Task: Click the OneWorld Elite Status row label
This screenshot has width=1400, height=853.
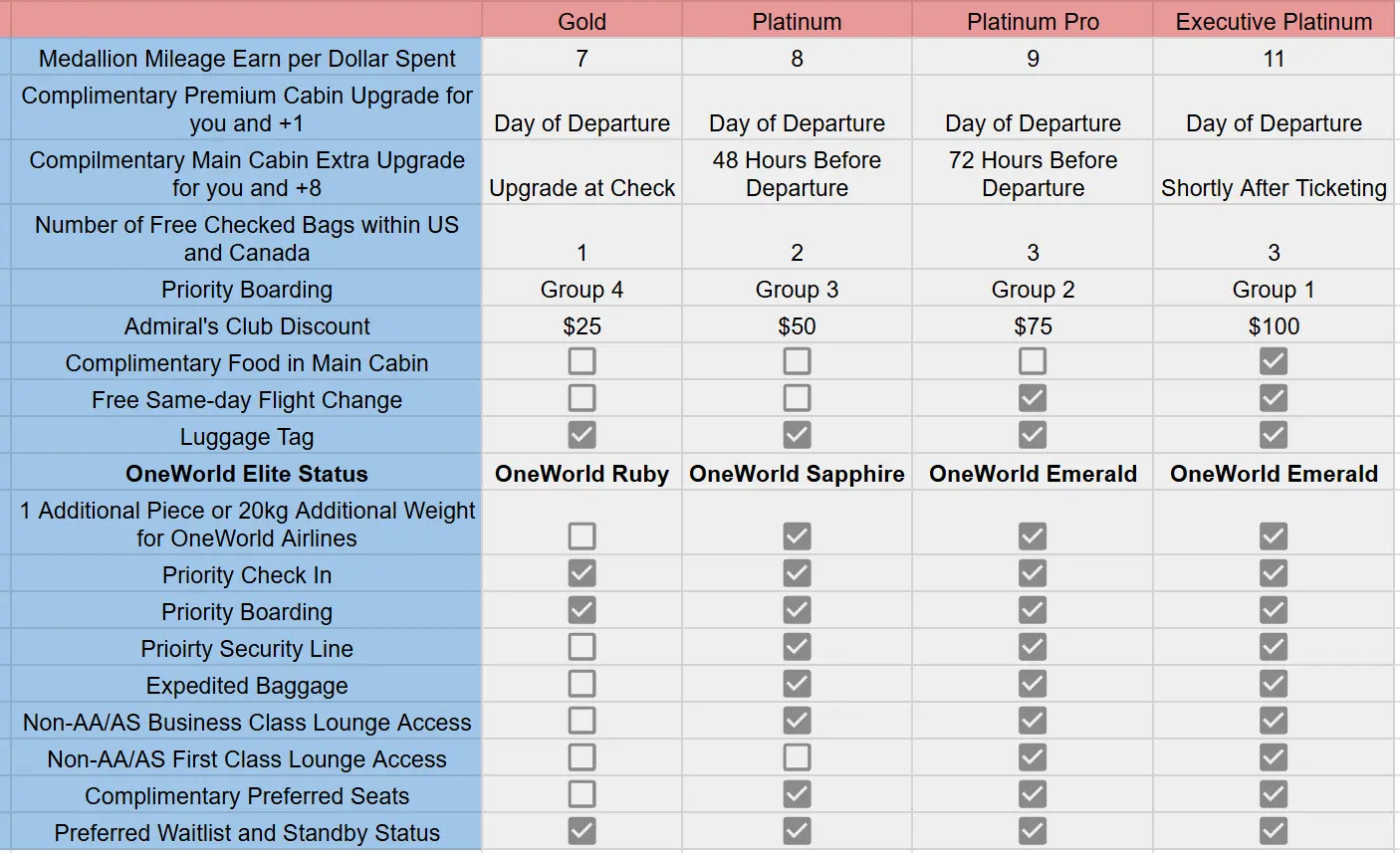Action: [246, 474]
